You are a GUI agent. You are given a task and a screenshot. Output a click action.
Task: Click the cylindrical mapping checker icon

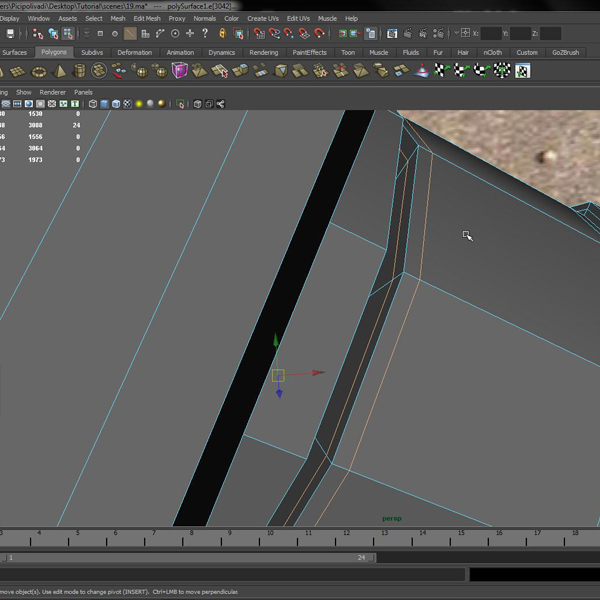(461, 71)
